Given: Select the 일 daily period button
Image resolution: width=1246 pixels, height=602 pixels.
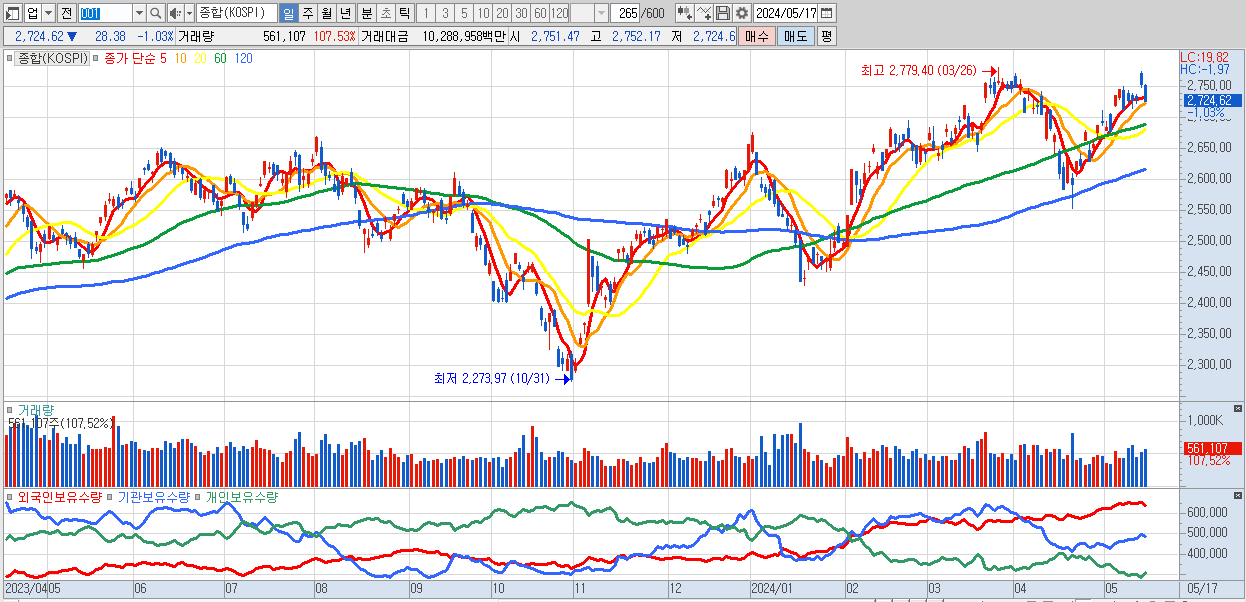Looking at the screenshot, I should tap(288, 13).
